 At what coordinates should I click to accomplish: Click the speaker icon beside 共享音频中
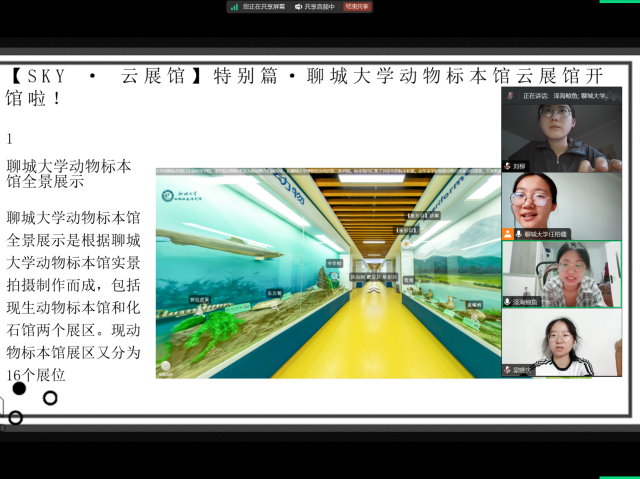pos(299,7)
